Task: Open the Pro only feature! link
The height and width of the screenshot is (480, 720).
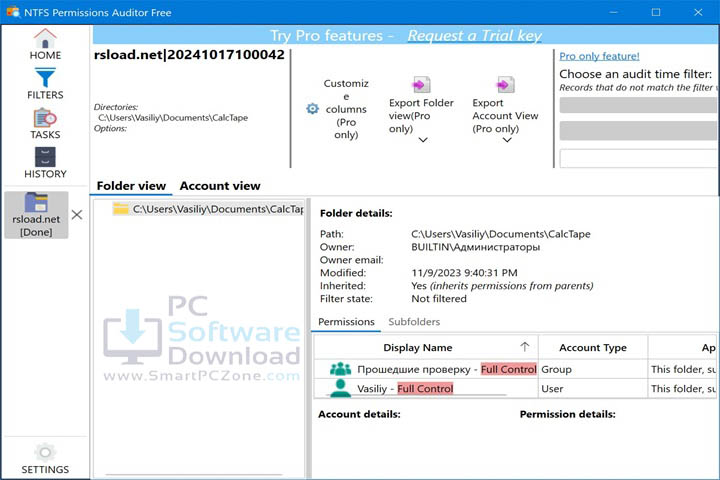Action: coord(599,56)
